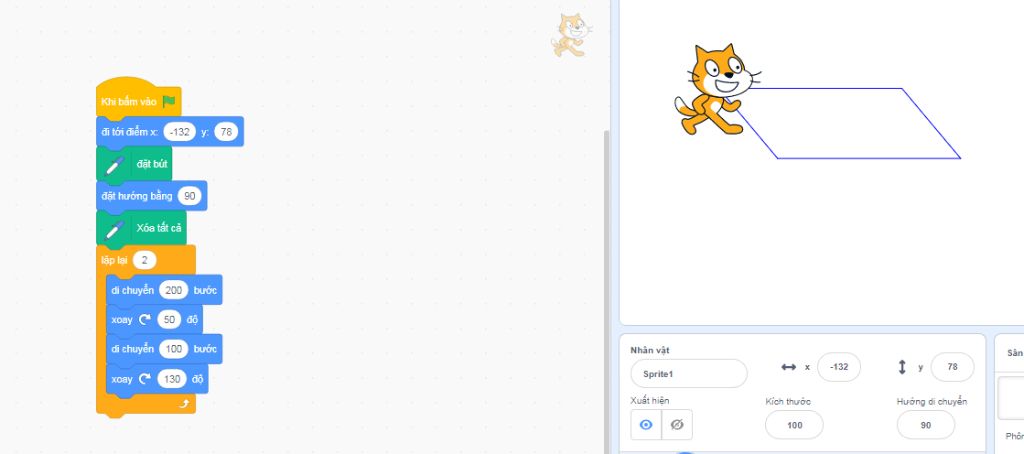The height and width of the screenshot is (454, 1024).
Task: Edit the y value 78 in go-to block
Action: point(226,132)
